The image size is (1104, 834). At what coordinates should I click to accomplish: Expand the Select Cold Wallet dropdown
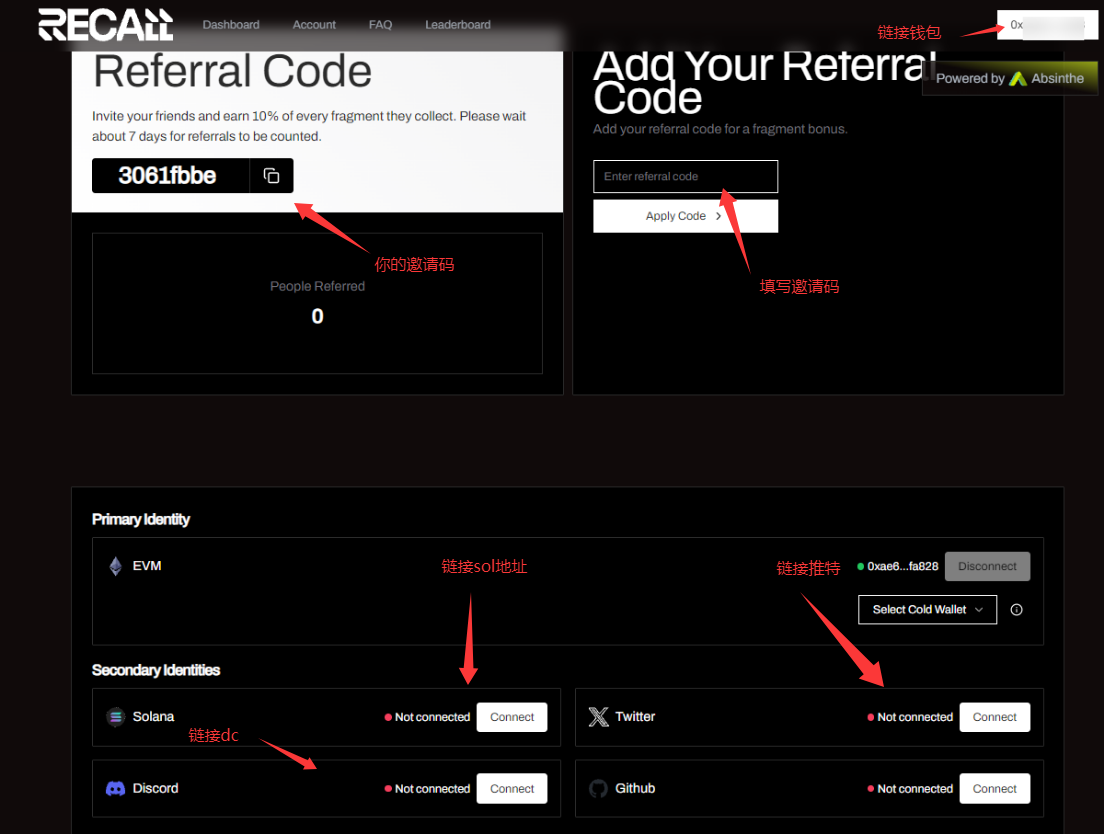click(927, 609)
